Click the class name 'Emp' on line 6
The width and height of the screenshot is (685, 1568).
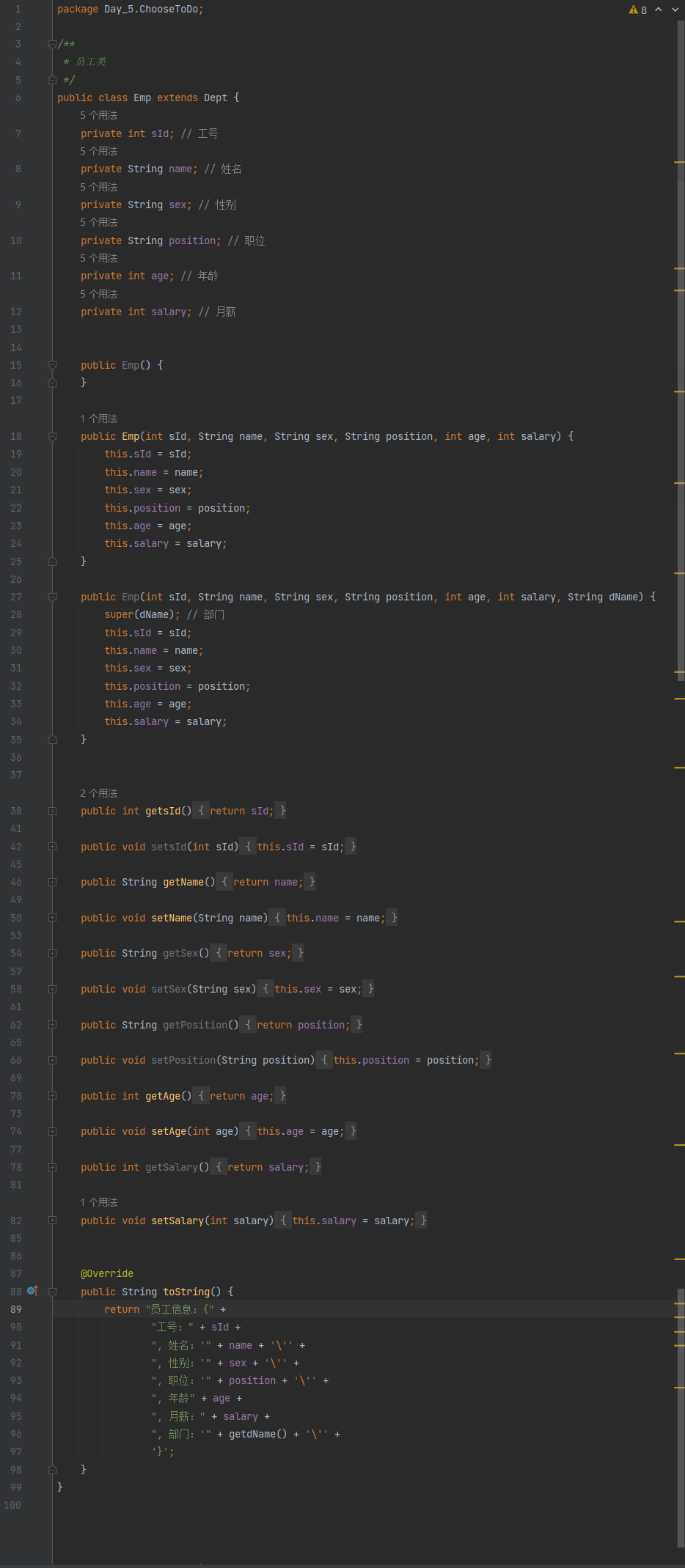click(x=142, y=97)
